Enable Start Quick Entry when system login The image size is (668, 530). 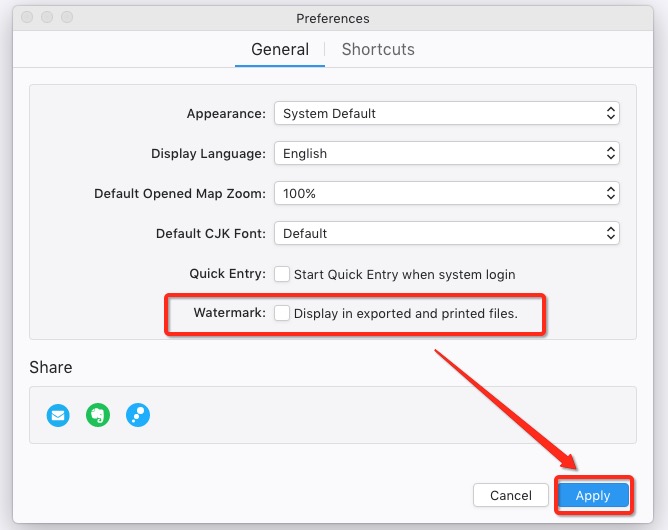(x=282, y=274)
